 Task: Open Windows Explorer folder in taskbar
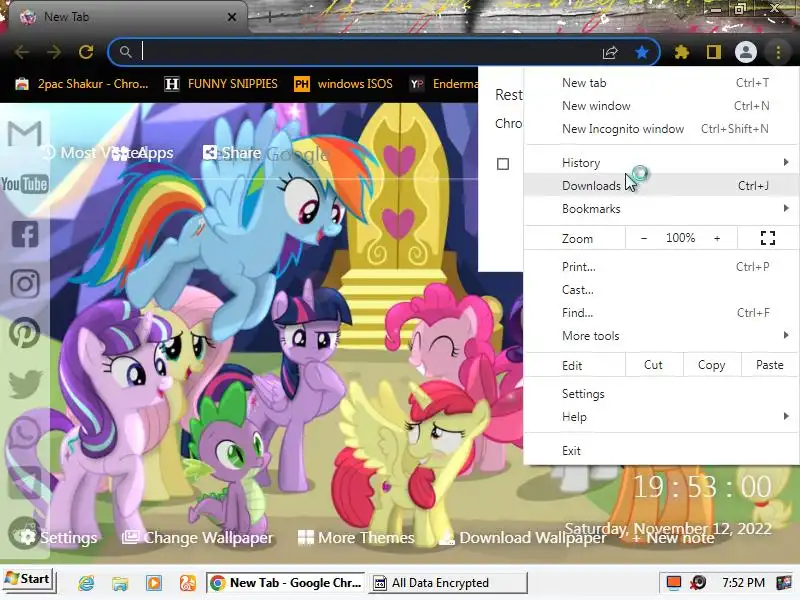120,583
